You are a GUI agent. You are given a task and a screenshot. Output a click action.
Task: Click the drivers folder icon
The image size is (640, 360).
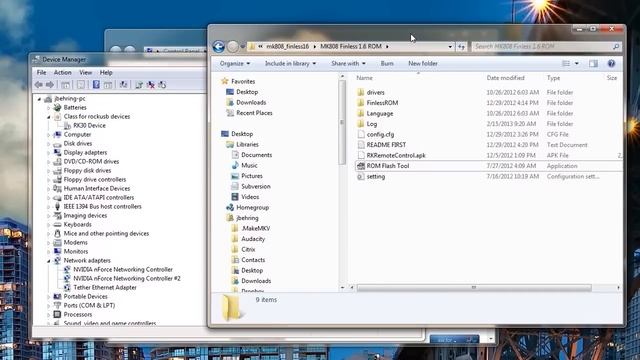coord(360,93)
